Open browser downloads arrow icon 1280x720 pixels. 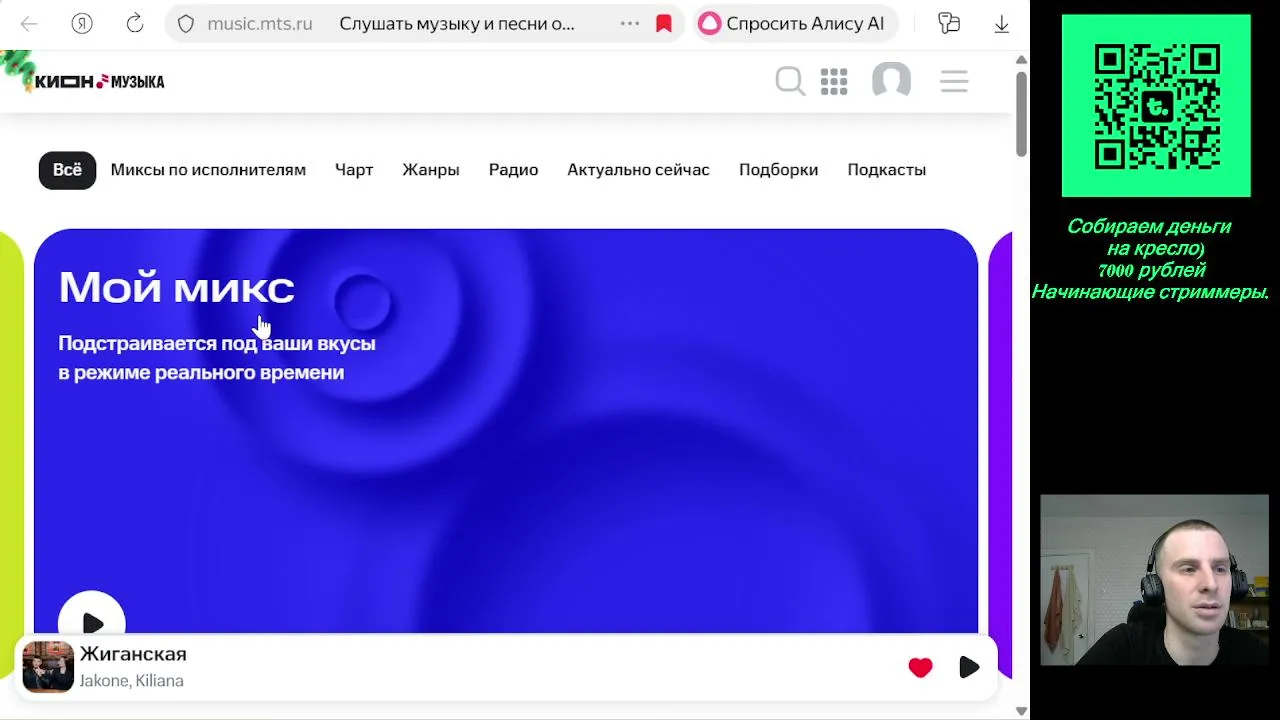tap(1001, 24)
